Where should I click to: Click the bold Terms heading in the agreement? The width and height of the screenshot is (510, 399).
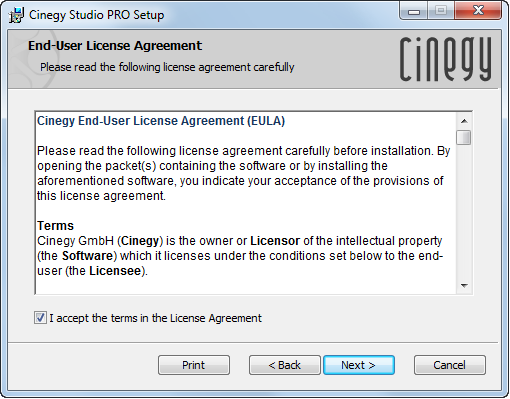55,226
